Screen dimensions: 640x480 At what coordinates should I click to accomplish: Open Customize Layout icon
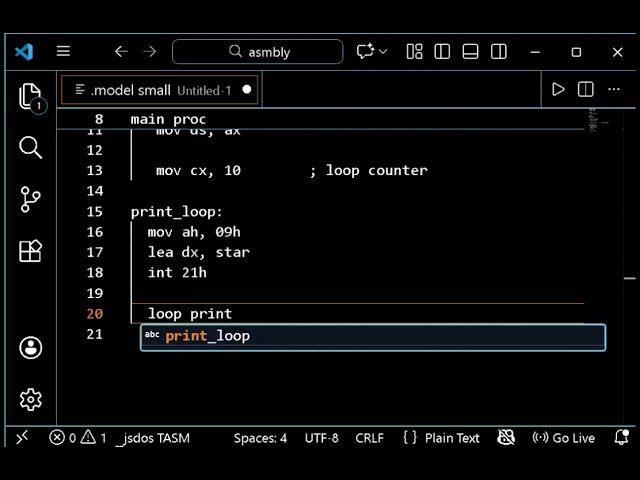point(414,52)
